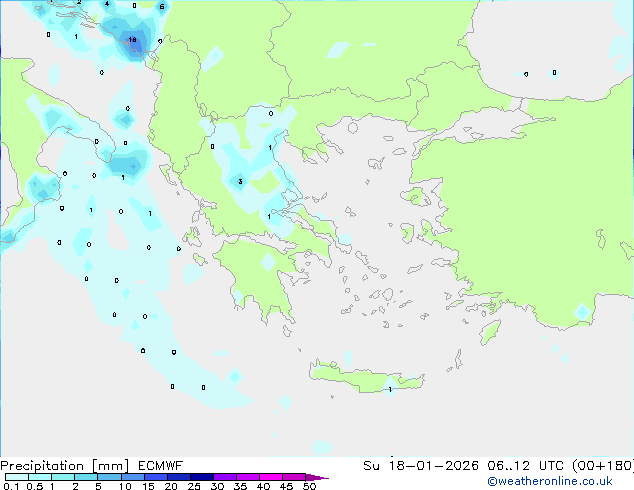
Task: Open the weatheronline.co.uk copyright link
Action: pos(550,481)
